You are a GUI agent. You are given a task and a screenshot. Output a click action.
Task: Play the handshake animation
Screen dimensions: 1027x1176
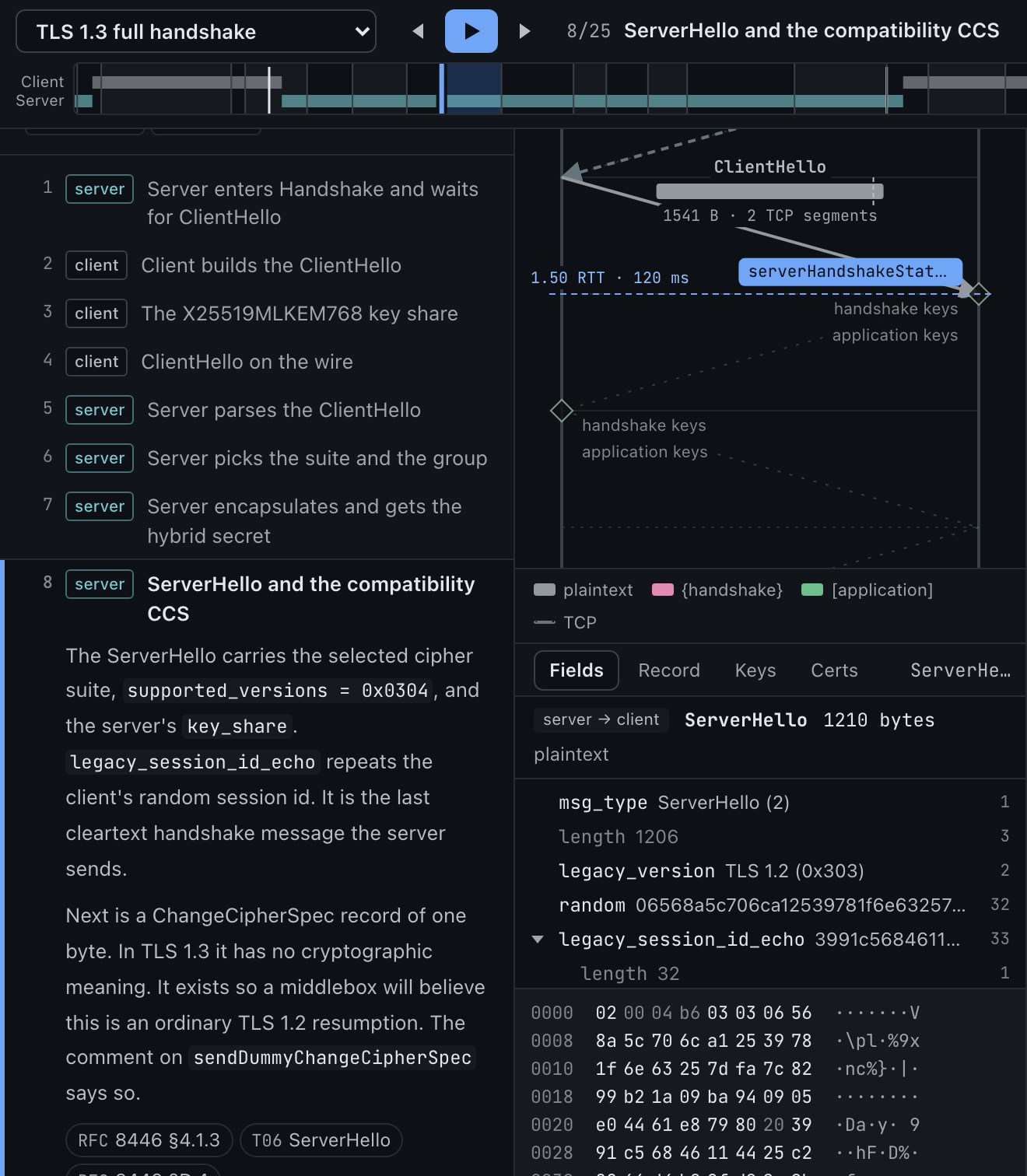pos(471,31)
